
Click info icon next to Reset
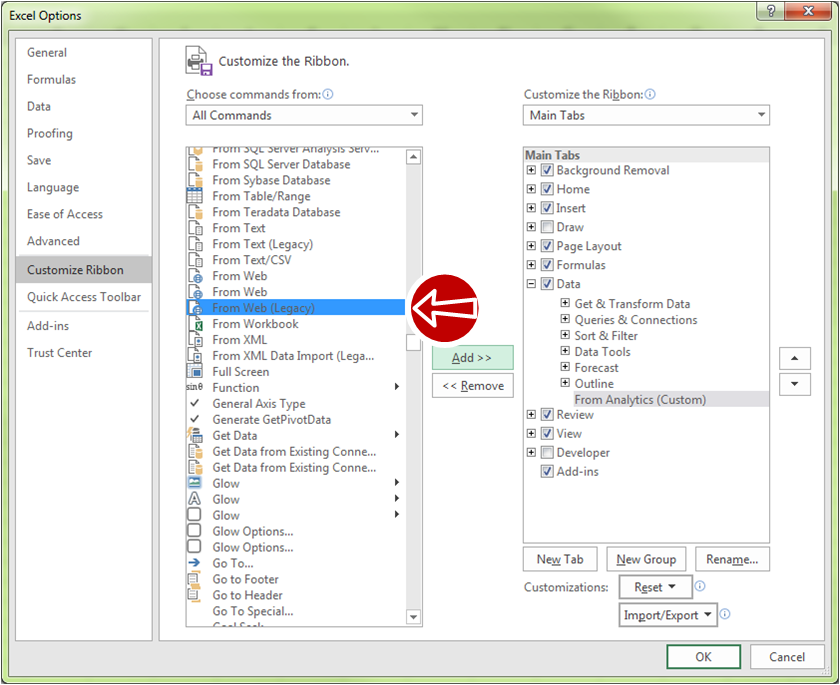tap(700, 587)
